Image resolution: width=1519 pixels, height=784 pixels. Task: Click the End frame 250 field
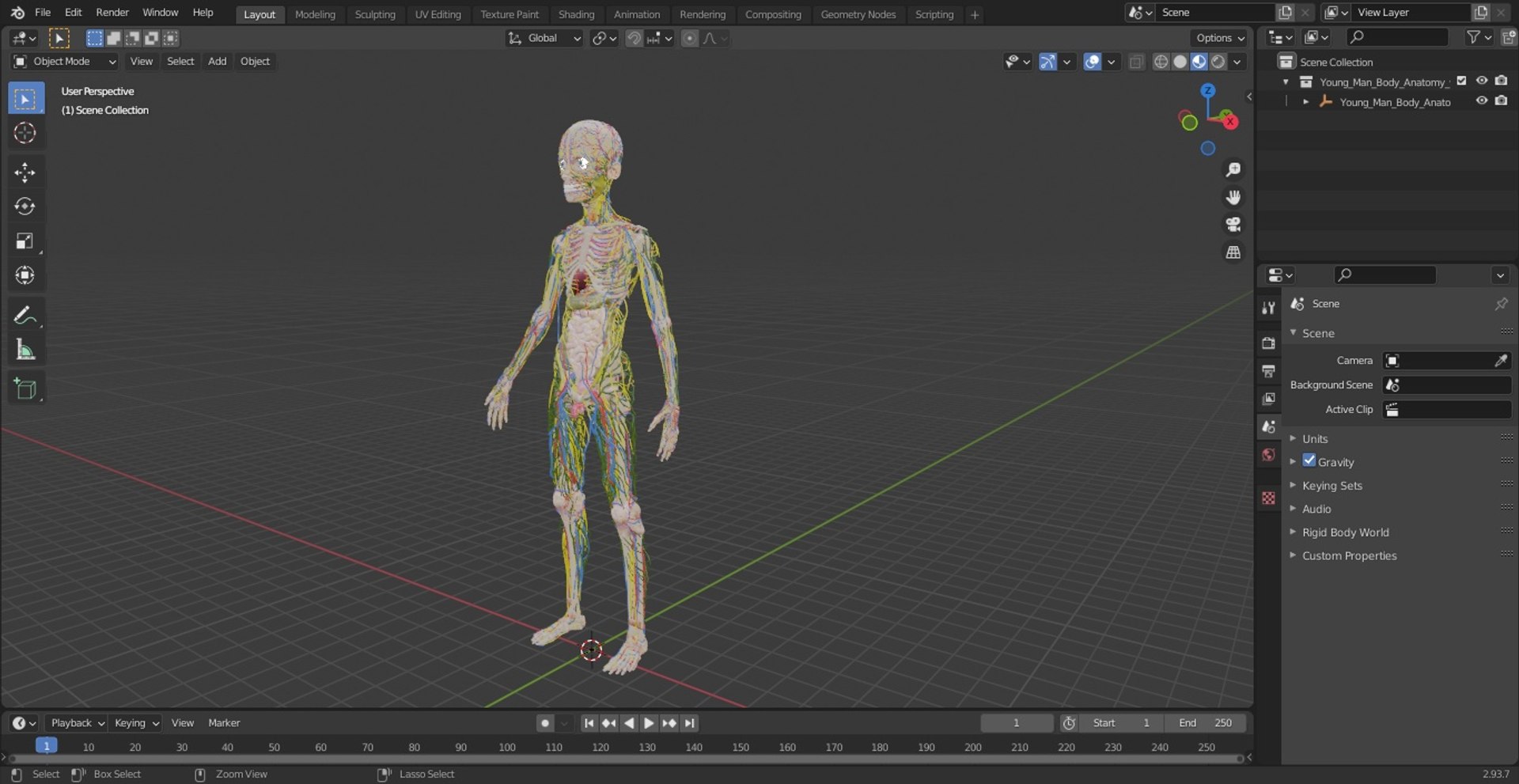pyautogui.click(x=1206, y=723)
